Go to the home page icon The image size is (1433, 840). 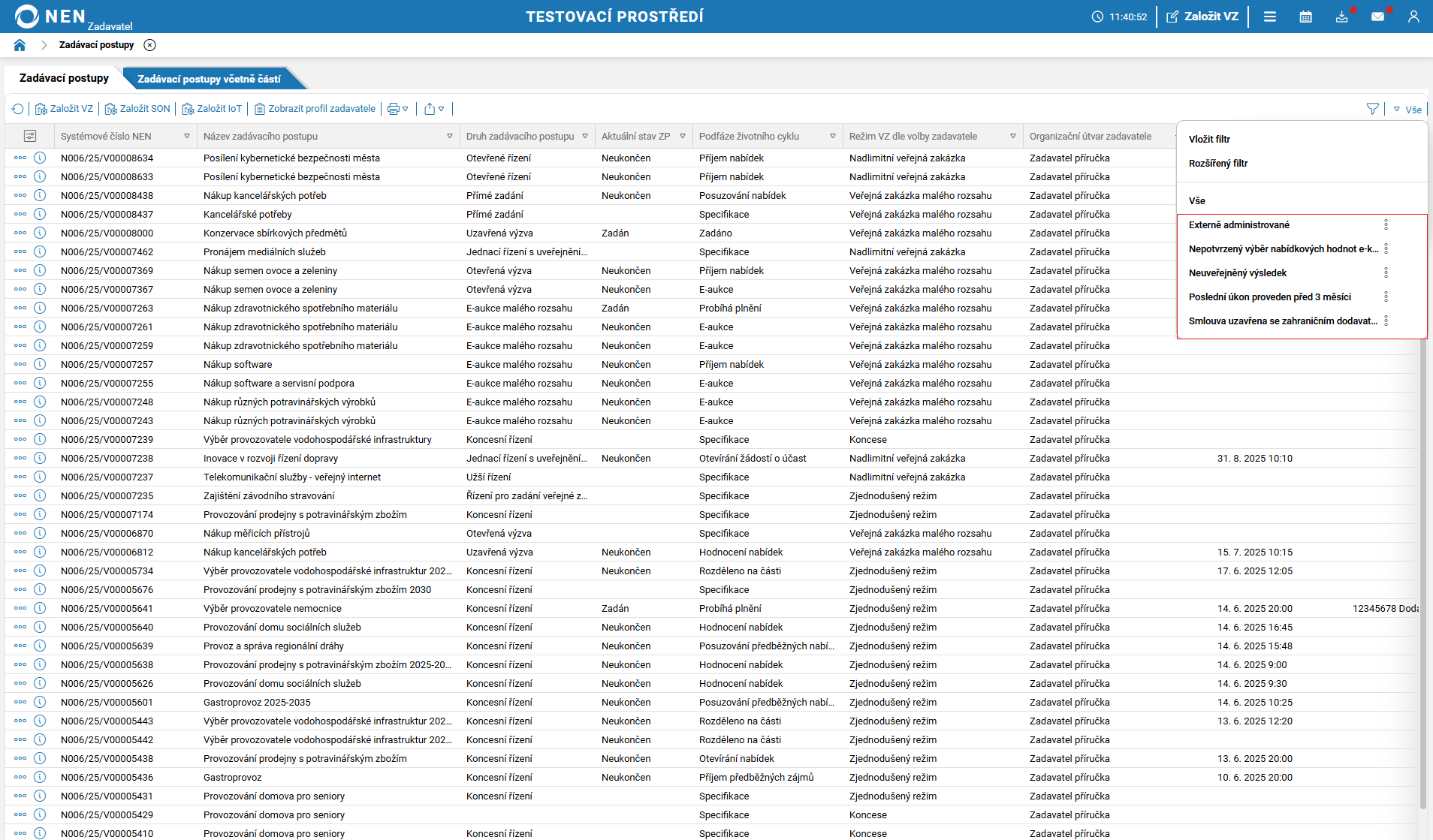click(x=20, y=45)
